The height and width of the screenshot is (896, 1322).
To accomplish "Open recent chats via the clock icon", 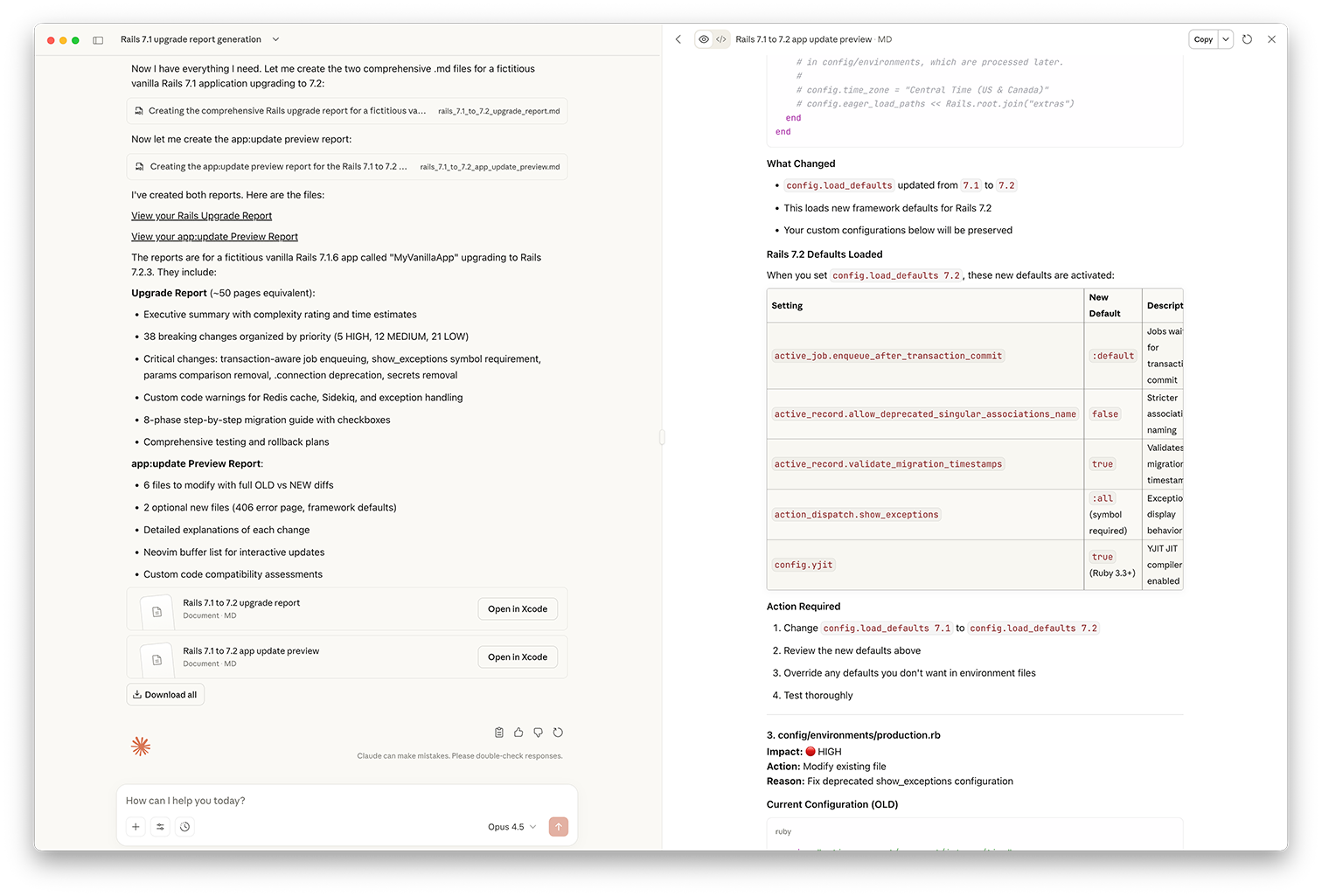I will [x=184, y=826].
